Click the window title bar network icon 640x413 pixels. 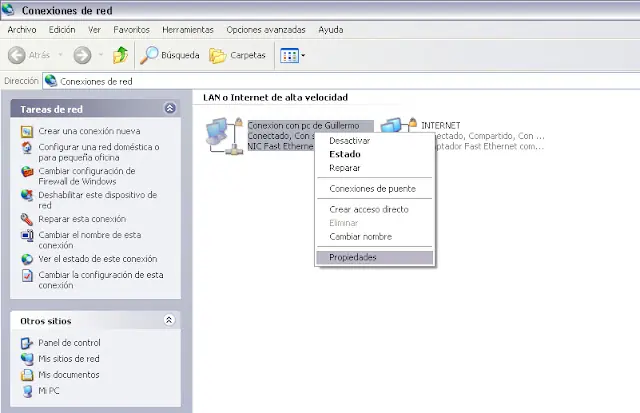tap(8, 10)
